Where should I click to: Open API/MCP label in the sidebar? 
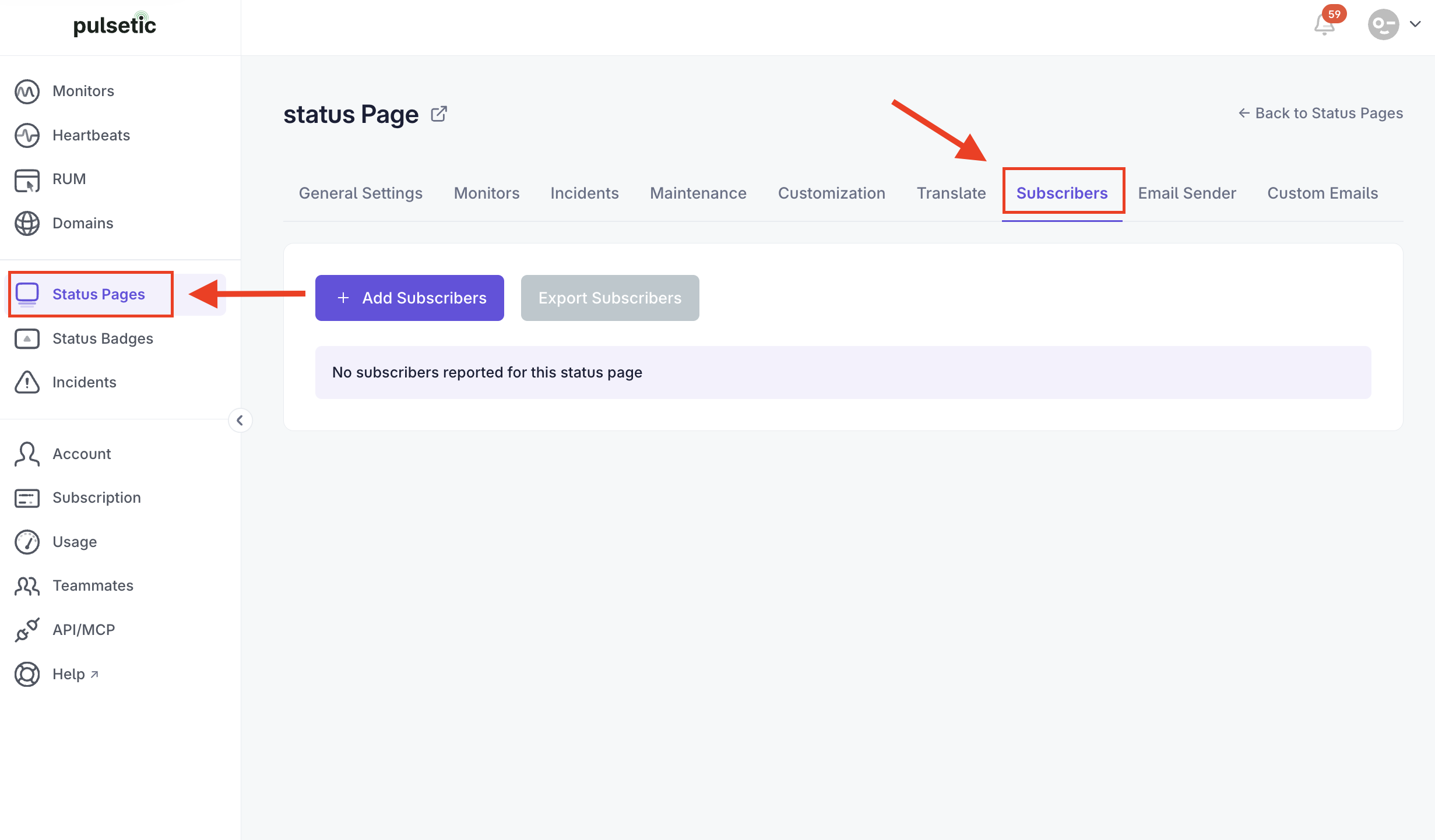click(x=84, y=630)
